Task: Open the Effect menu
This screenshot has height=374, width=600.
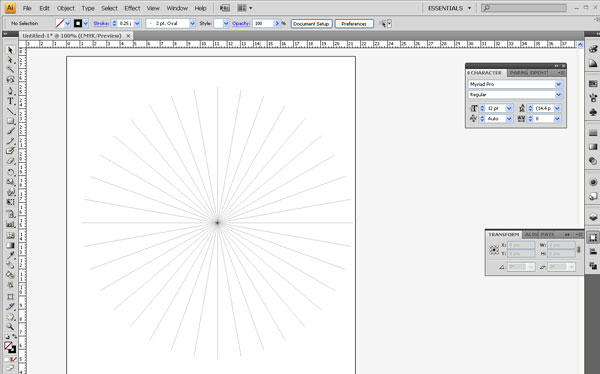Action: [132, 8]
